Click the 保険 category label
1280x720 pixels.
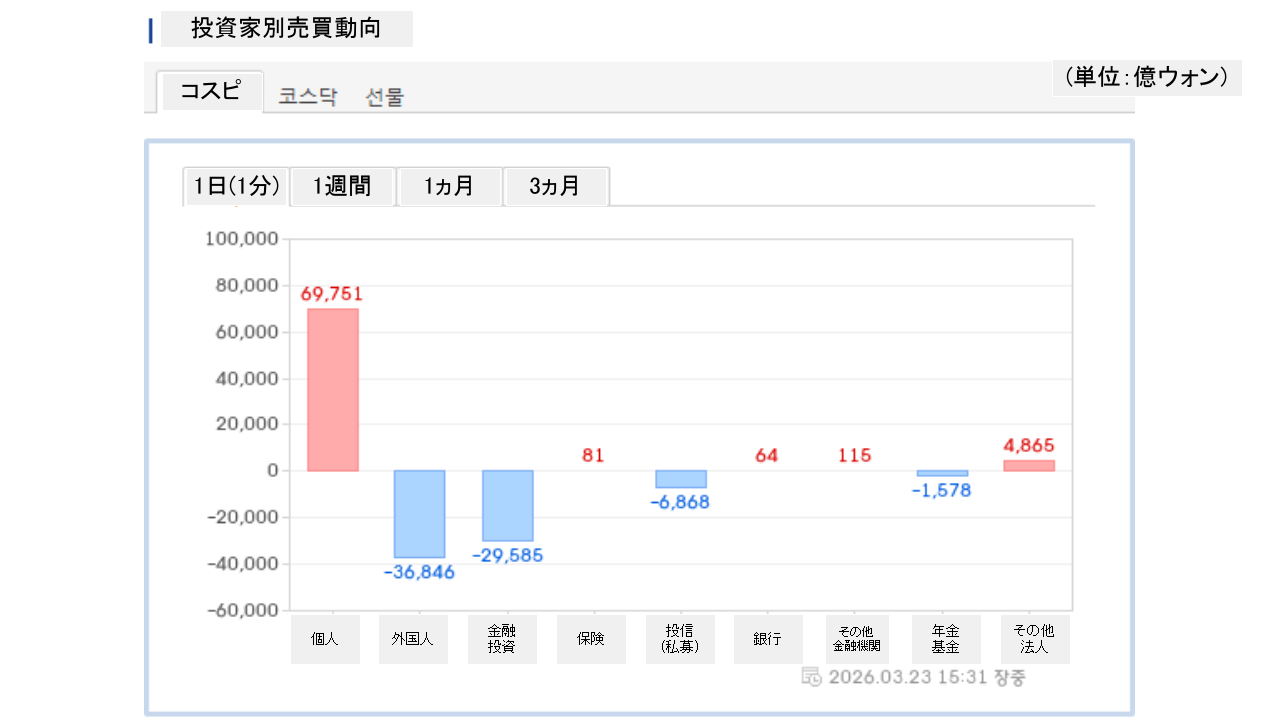coord(591,639)
